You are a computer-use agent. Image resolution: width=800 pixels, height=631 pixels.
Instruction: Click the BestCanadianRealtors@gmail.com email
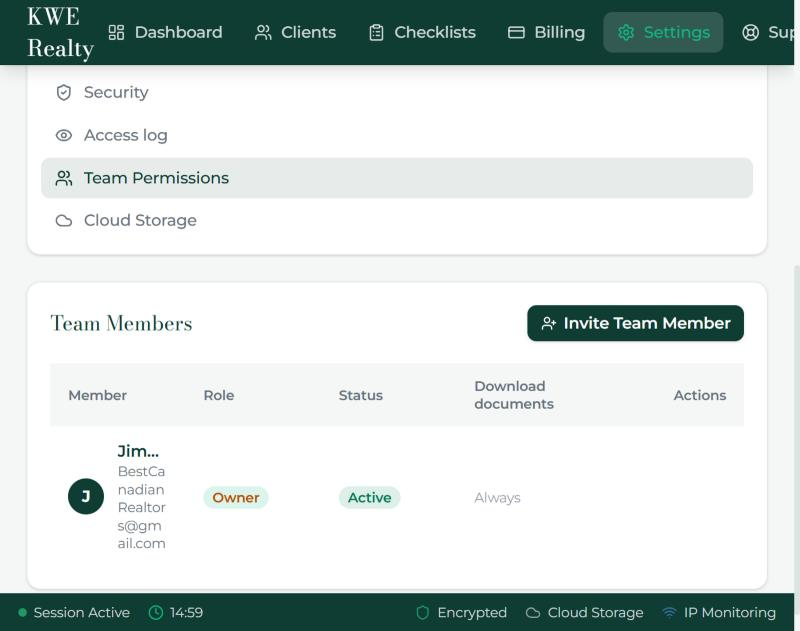(142, 507)
